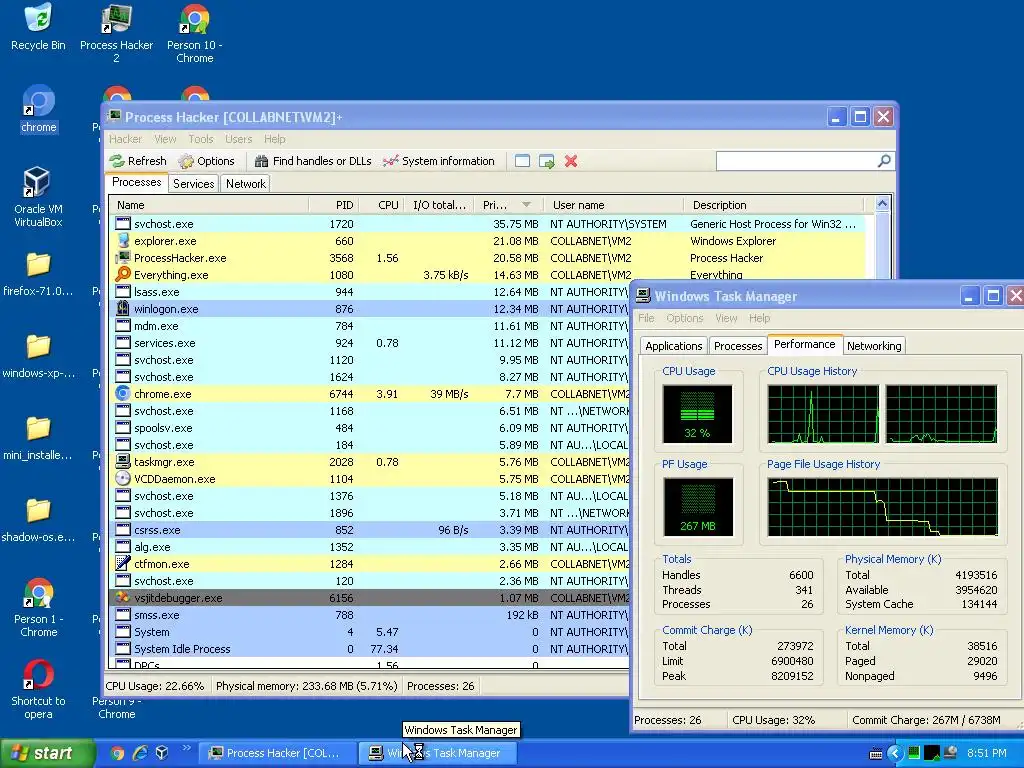Expand hidden tray icons arrow
The image size is (1024, 768).
894,753
